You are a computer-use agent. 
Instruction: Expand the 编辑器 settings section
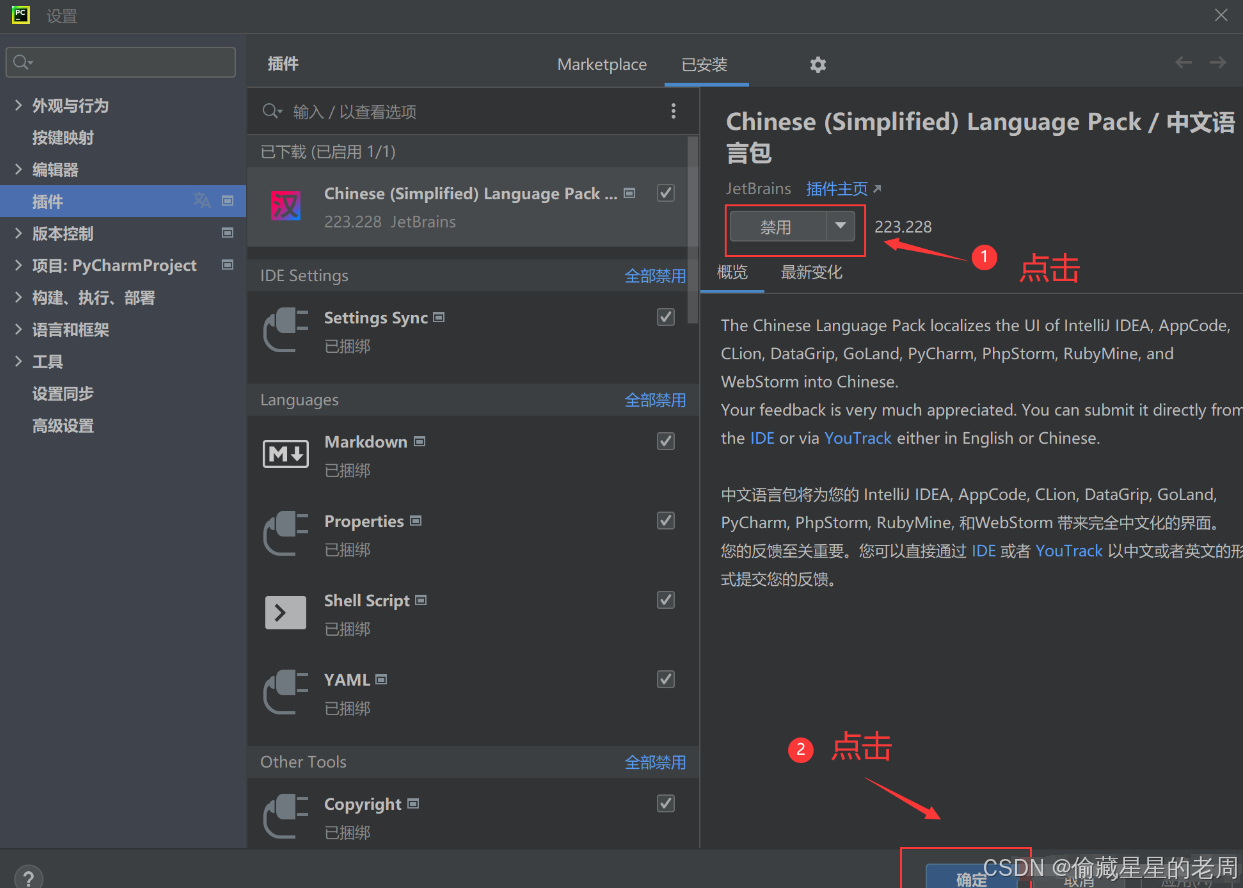[18, 169]
